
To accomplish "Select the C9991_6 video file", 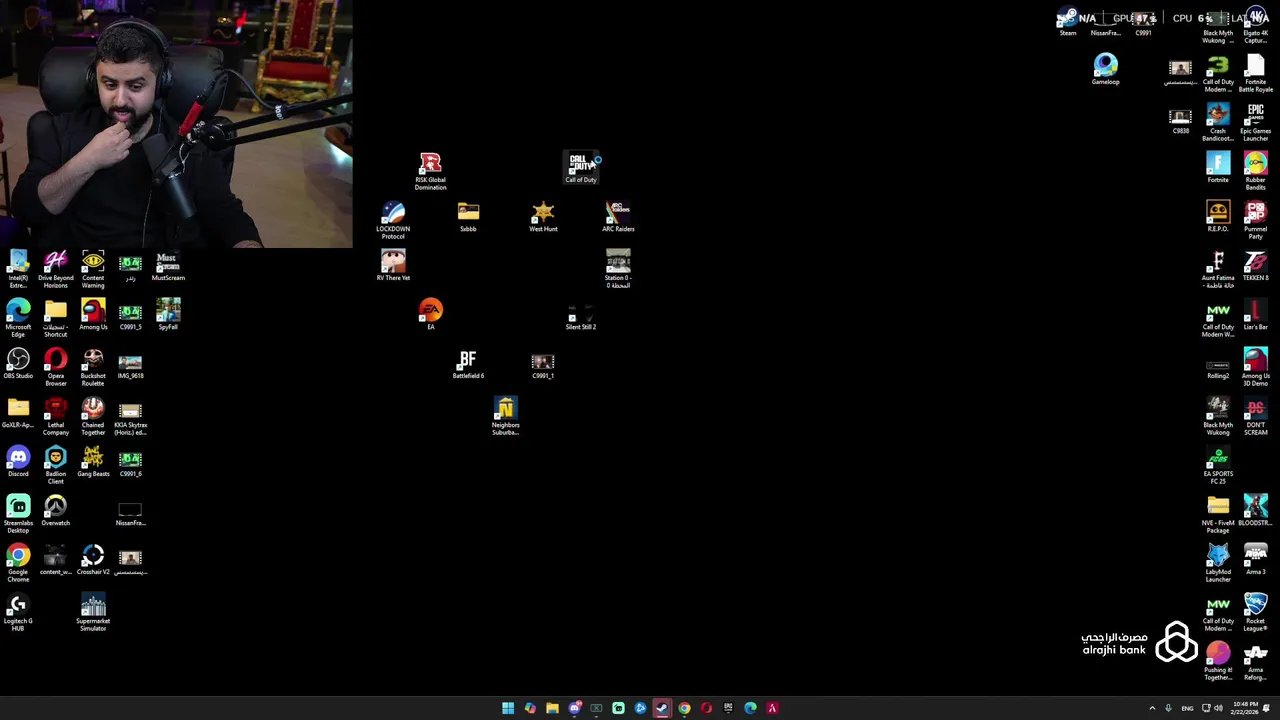I will pyautogui.click(x=130, y=462).
